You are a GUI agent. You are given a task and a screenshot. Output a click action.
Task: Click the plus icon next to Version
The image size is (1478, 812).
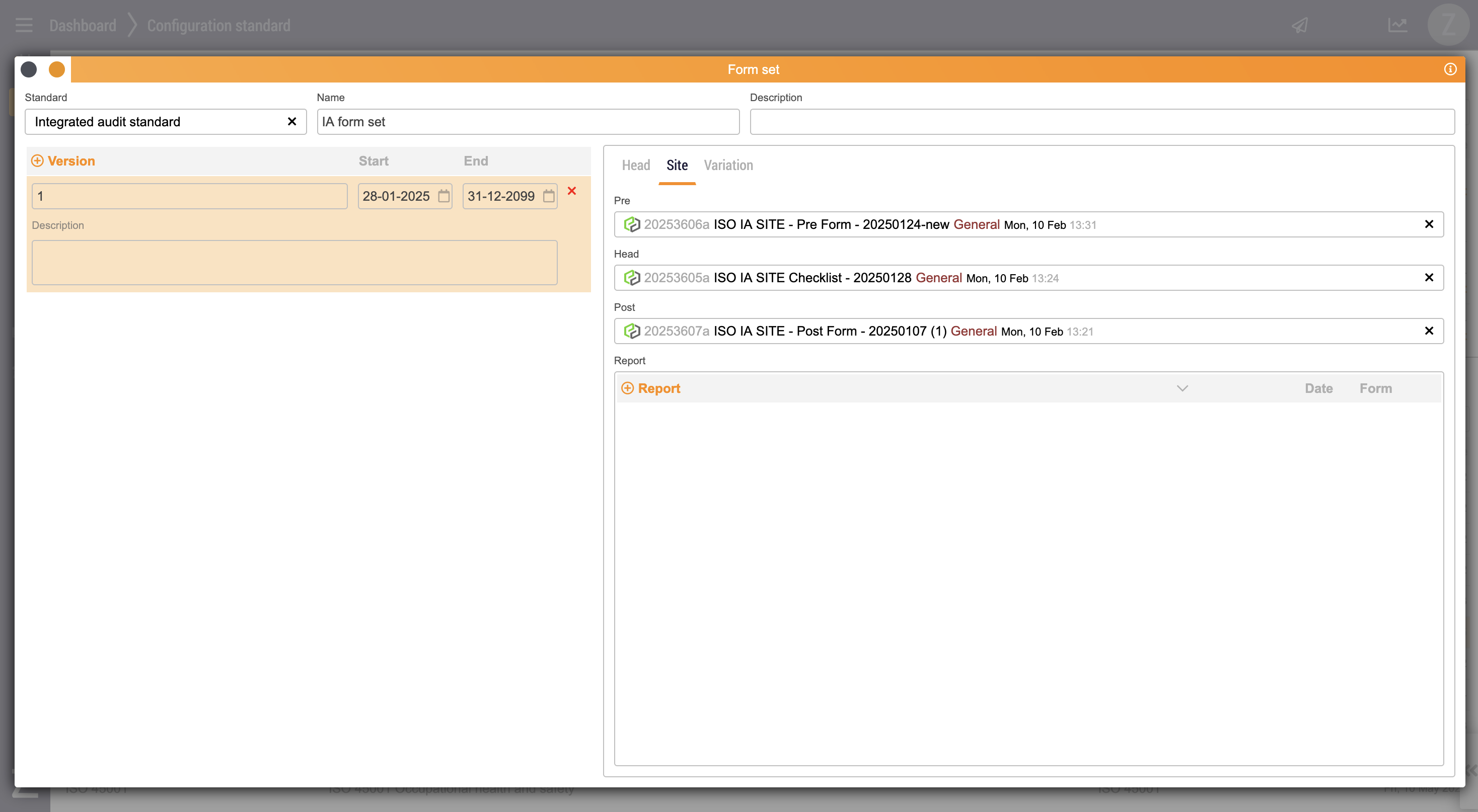point(37,161)
